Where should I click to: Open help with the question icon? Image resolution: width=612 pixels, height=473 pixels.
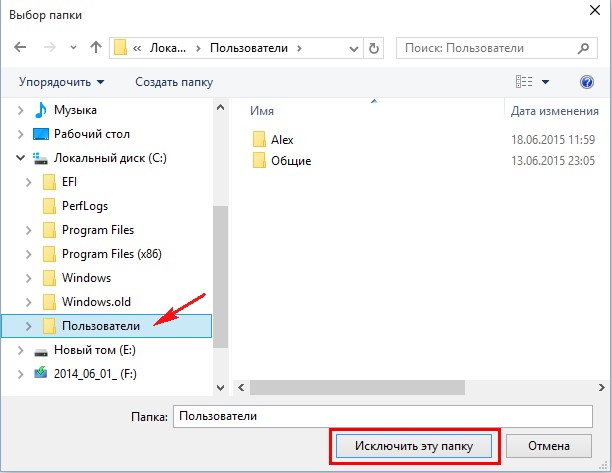pos(587,82)
